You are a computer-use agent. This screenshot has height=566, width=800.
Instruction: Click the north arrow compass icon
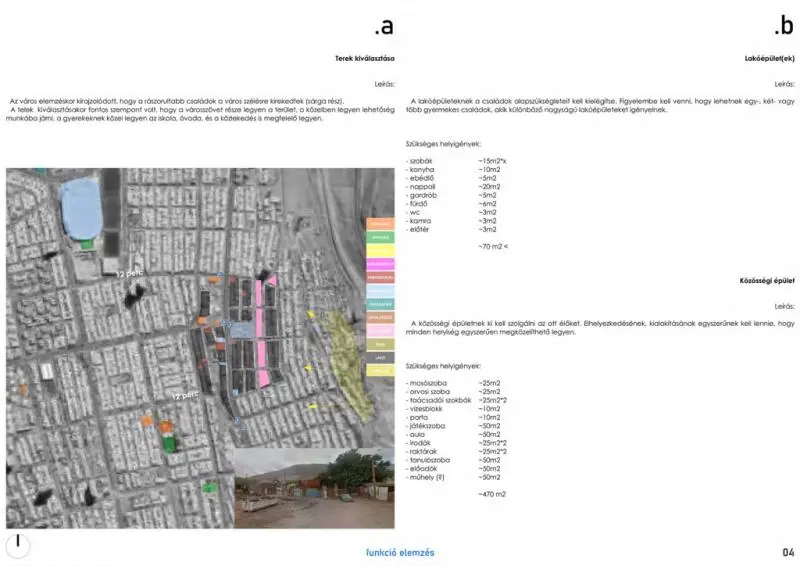(x=17, y=545)
